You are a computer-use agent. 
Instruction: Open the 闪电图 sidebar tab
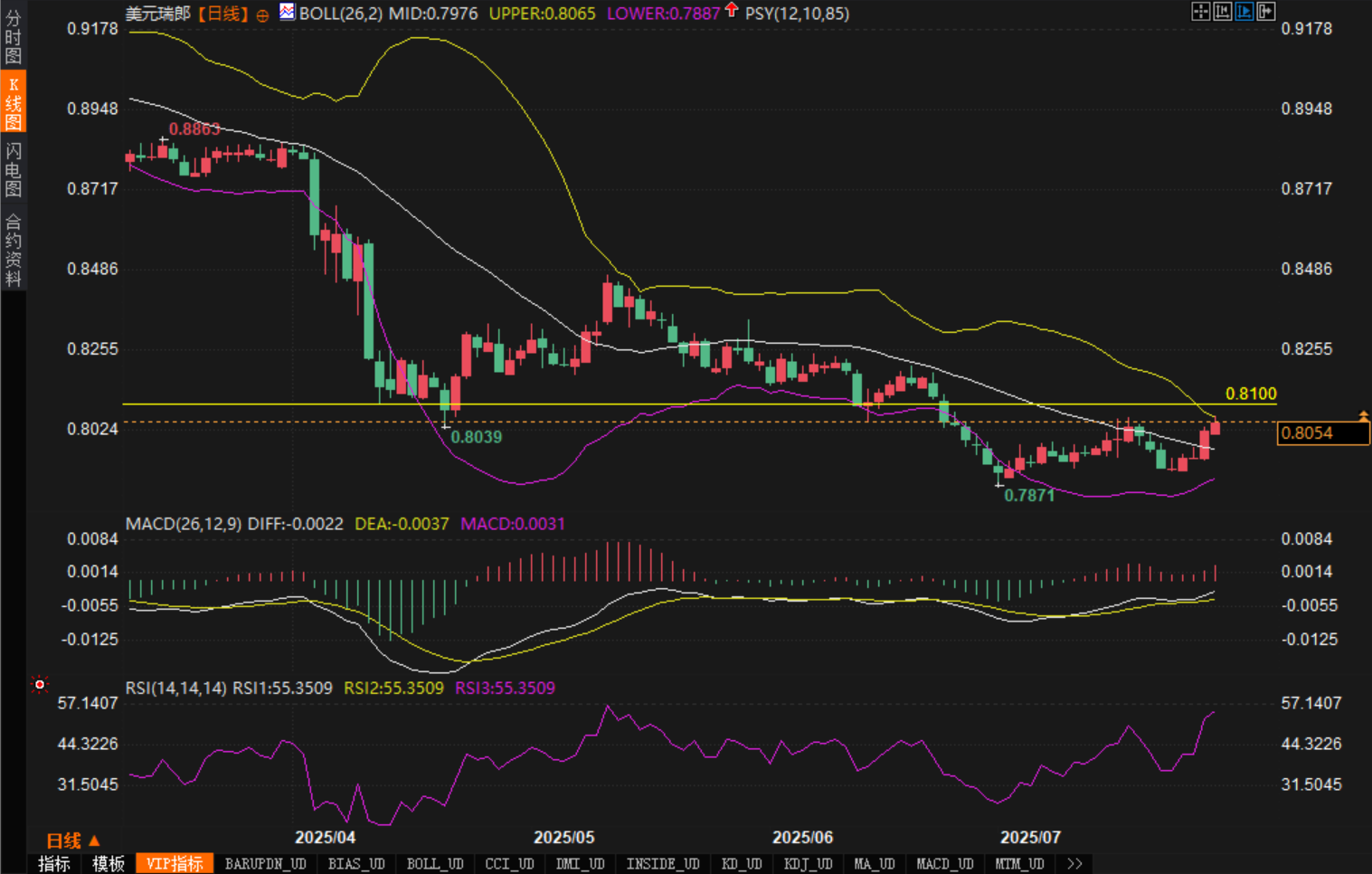(13, 169)
